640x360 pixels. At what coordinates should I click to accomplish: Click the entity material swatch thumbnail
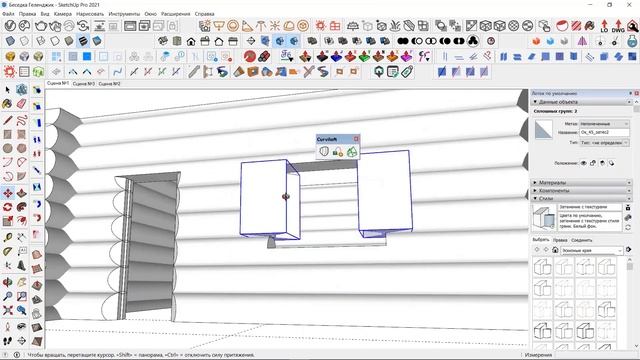click(543, 130)
